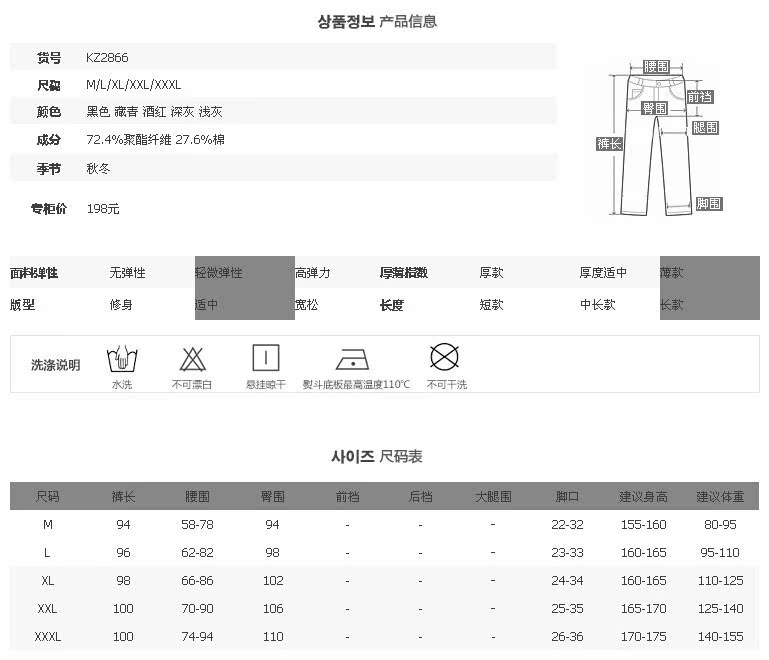The width and height of the screenshot is (769, 660).
Task: Click the 裤长 label left of pants diagram
Action: click(609, 144)
